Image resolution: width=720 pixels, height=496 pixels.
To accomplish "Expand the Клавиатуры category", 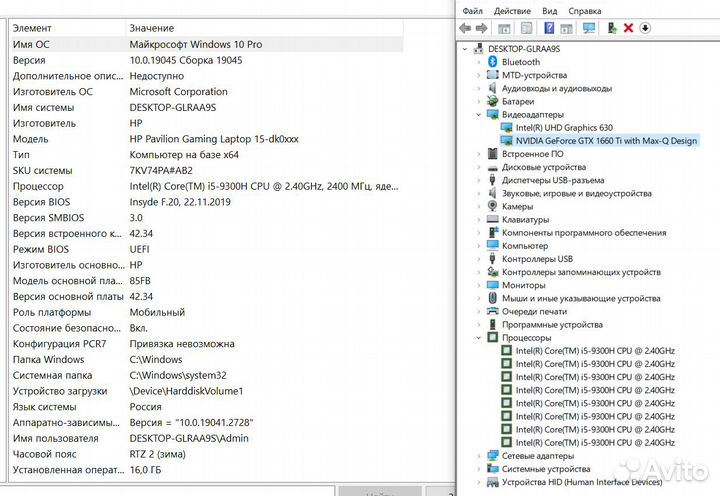I will pyautogui.click(x=478, y=220).
